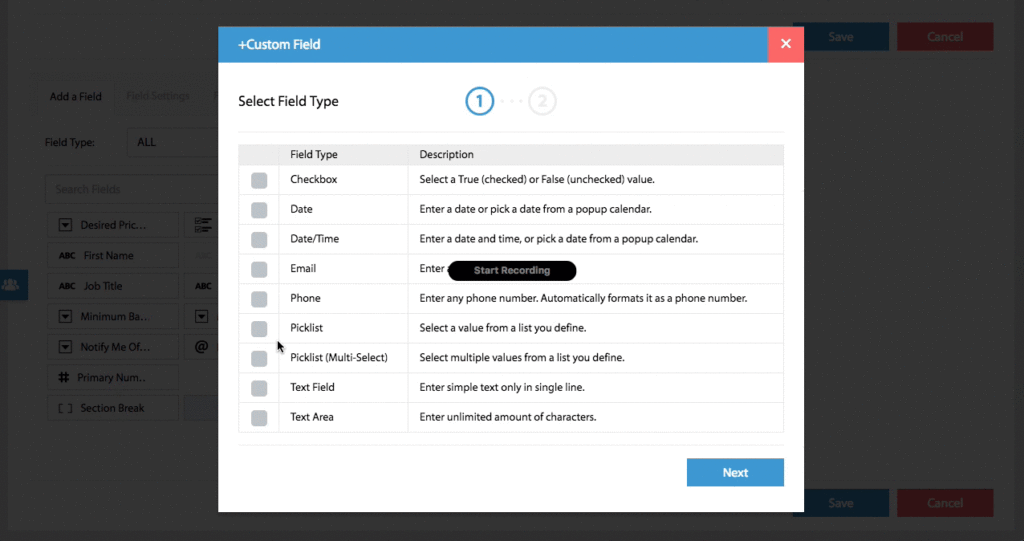Select the First Name field item

(x=113, y=255)
